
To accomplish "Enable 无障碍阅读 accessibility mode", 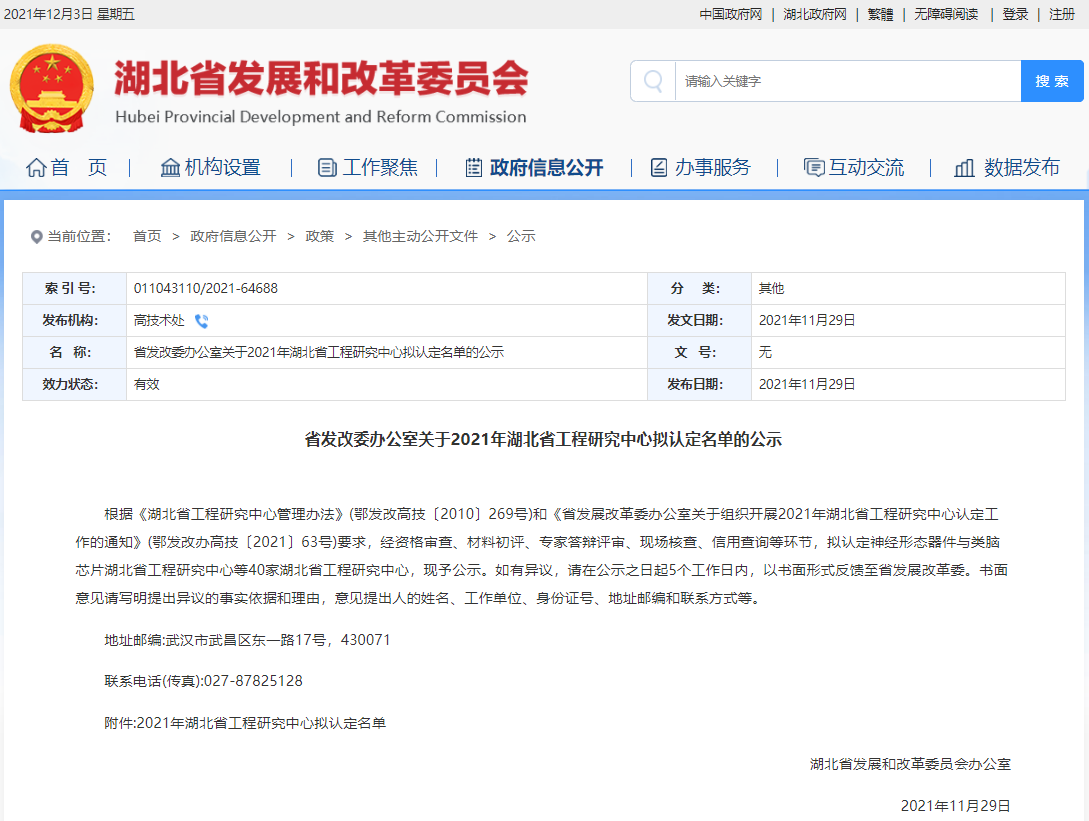I will [x=946, y=14].
